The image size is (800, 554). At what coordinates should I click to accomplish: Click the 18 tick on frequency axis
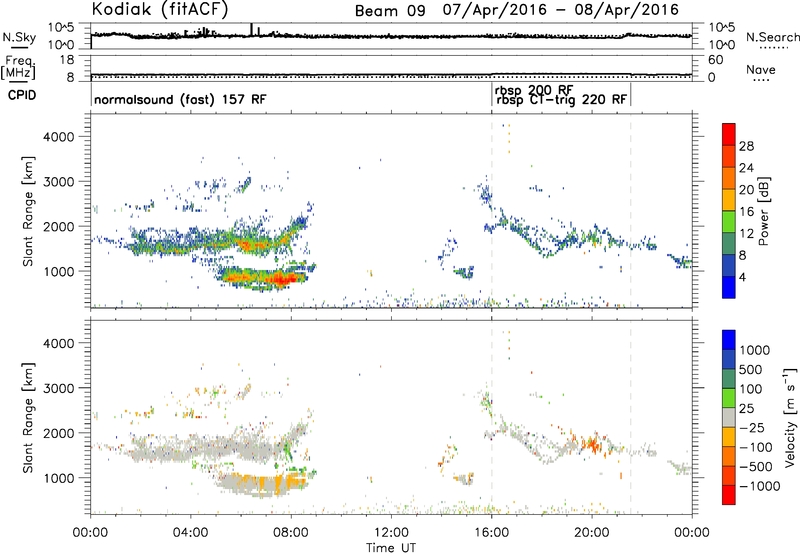pyautogui.click(x=67, y=60)
